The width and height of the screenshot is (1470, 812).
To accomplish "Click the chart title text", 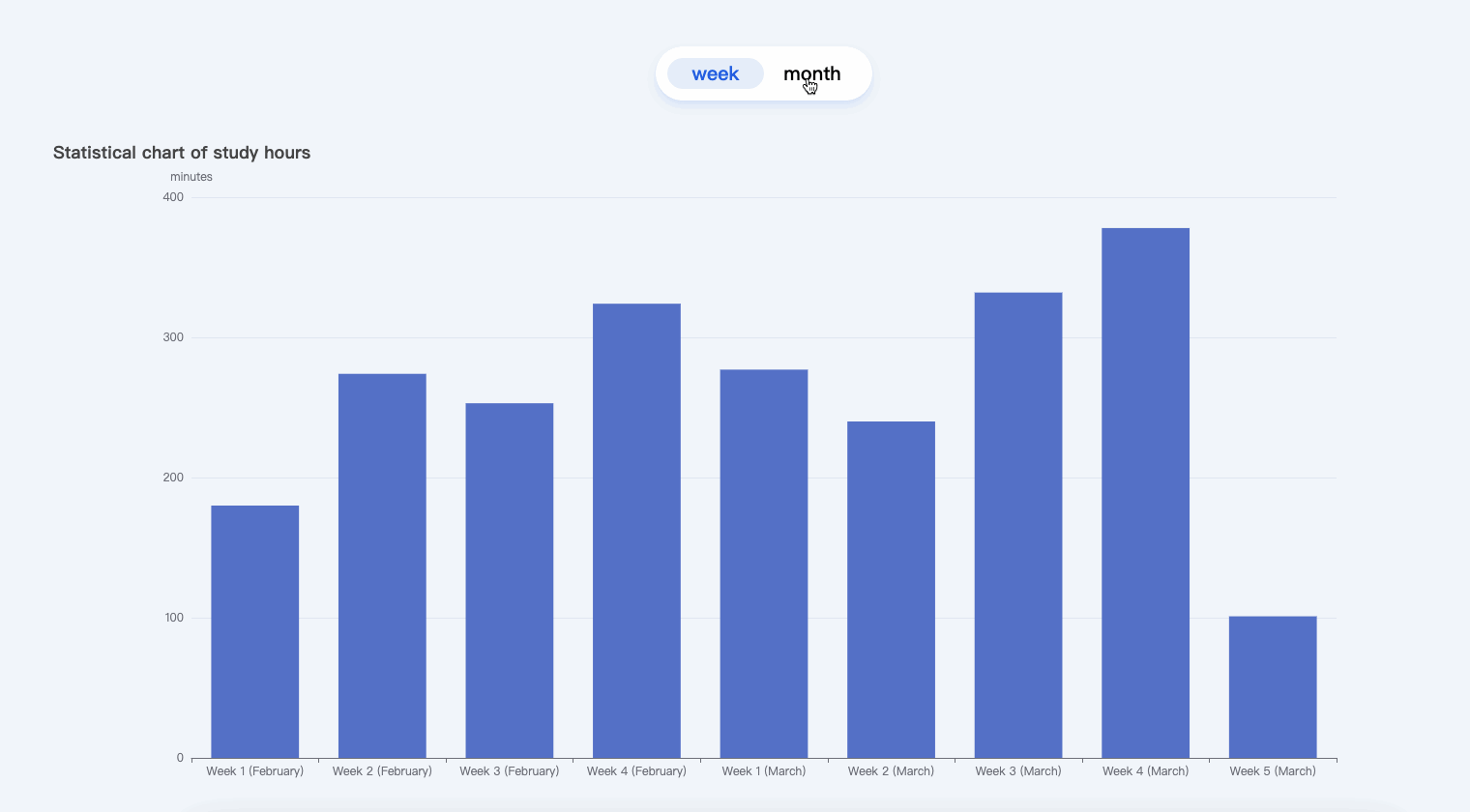I will coord(182,152).
